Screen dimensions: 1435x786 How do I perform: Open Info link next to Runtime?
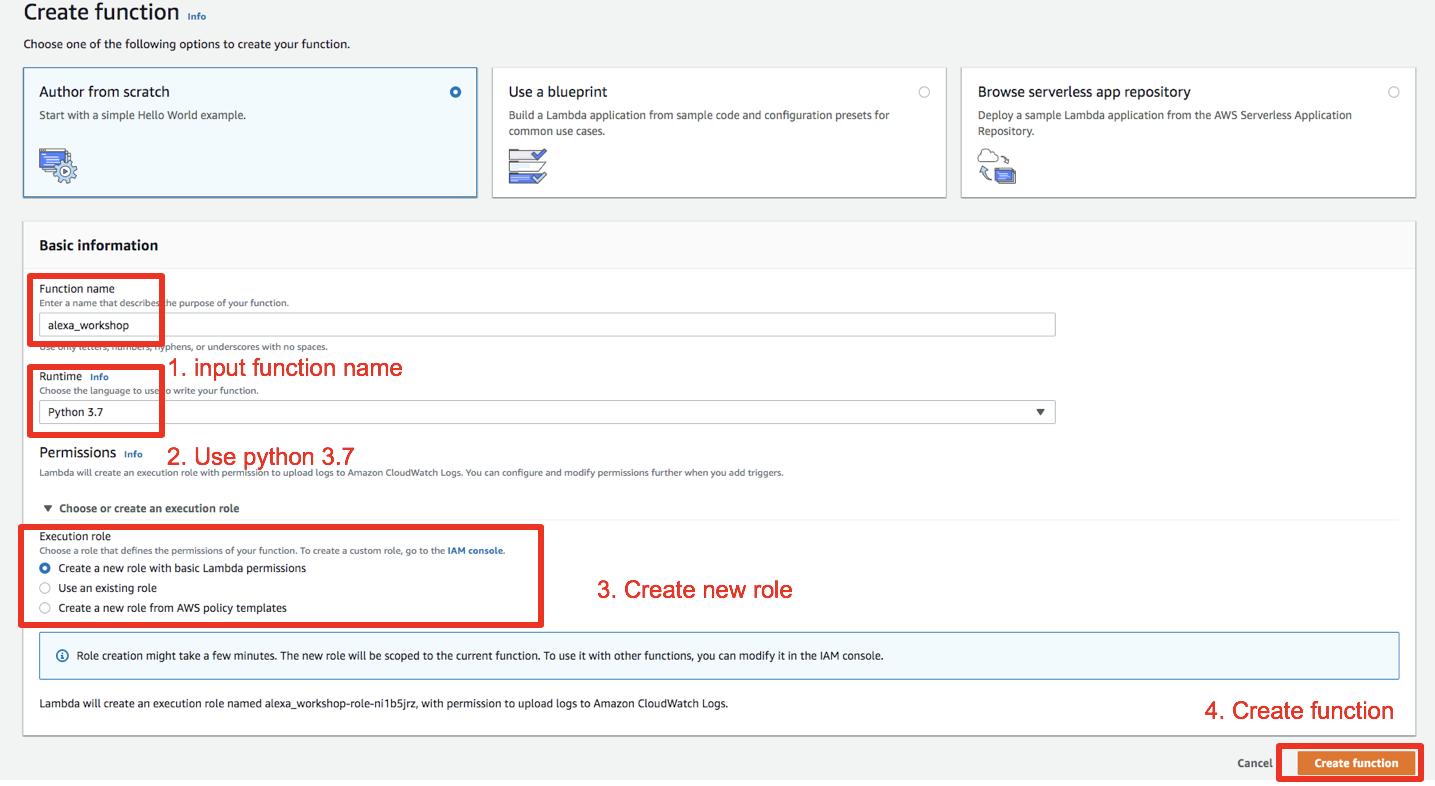click(99, 377)
